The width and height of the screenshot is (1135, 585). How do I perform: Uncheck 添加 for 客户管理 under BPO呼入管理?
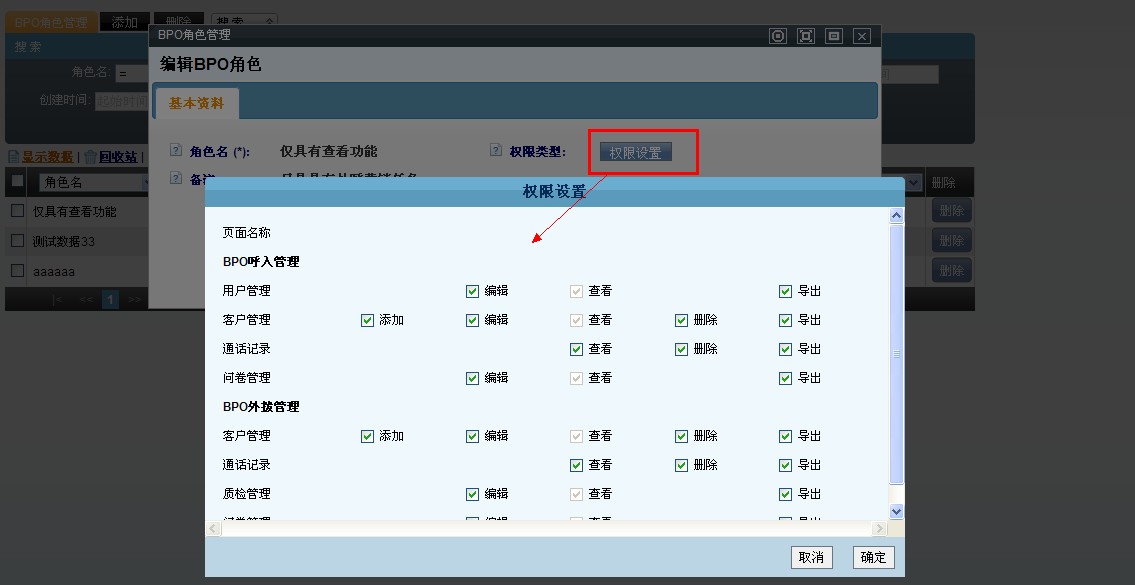367,320
